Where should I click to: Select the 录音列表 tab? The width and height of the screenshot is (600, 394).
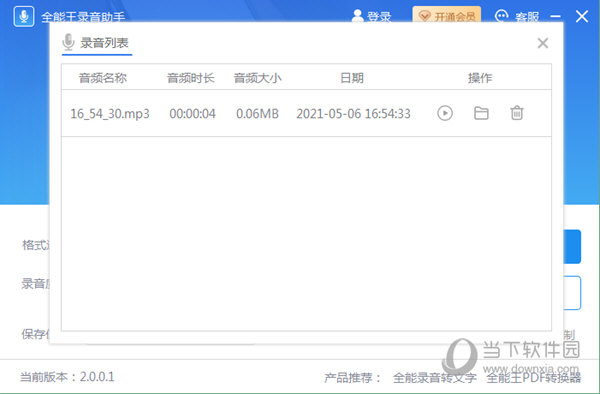[x=97, y=43]
